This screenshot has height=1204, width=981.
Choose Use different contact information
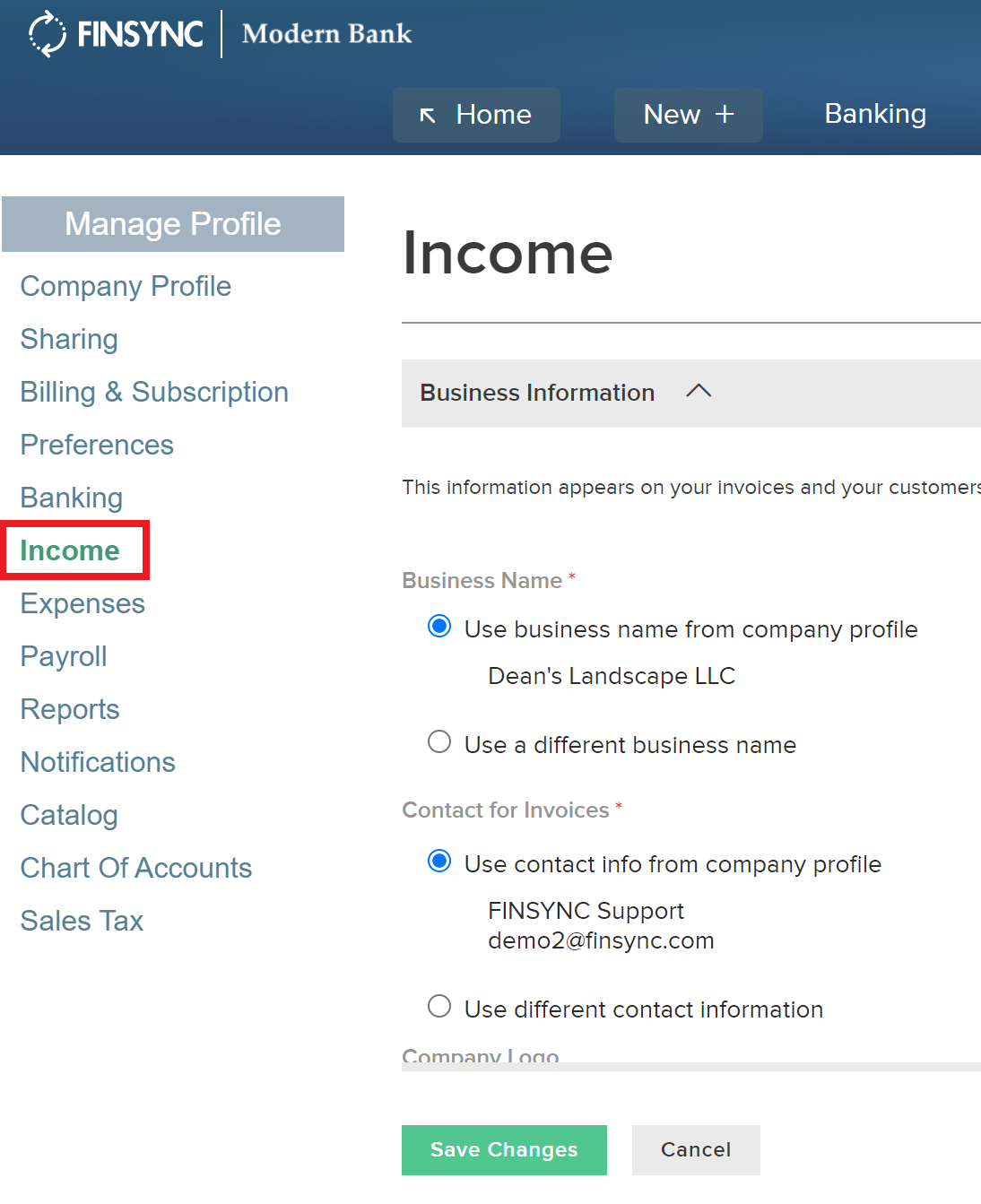[x=438, y=1006]
